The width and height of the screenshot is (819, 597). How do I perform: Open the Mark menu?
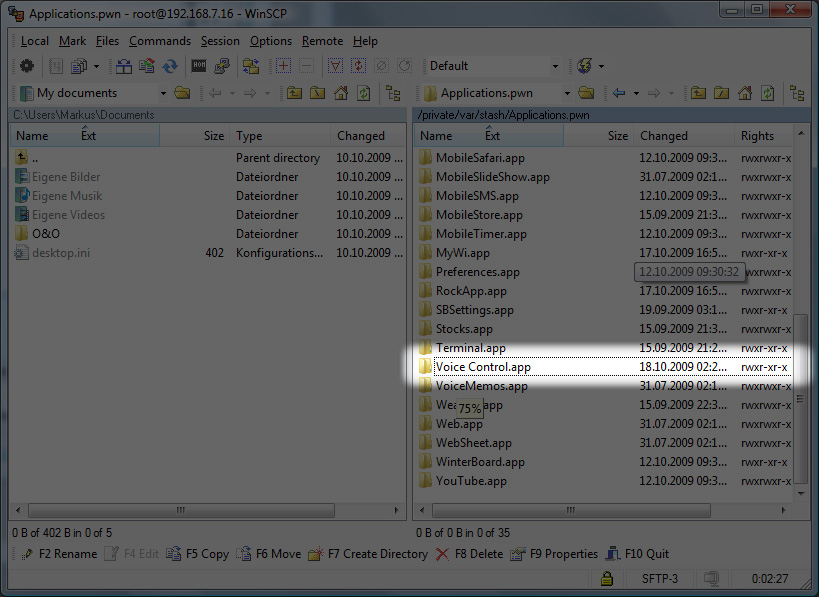tap(72, 41)
